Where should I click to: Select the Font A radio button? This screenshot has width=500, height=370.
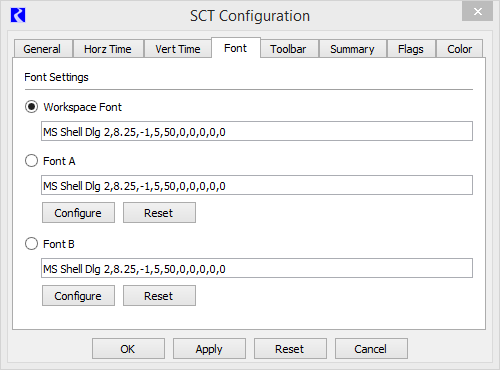(31, 161)
